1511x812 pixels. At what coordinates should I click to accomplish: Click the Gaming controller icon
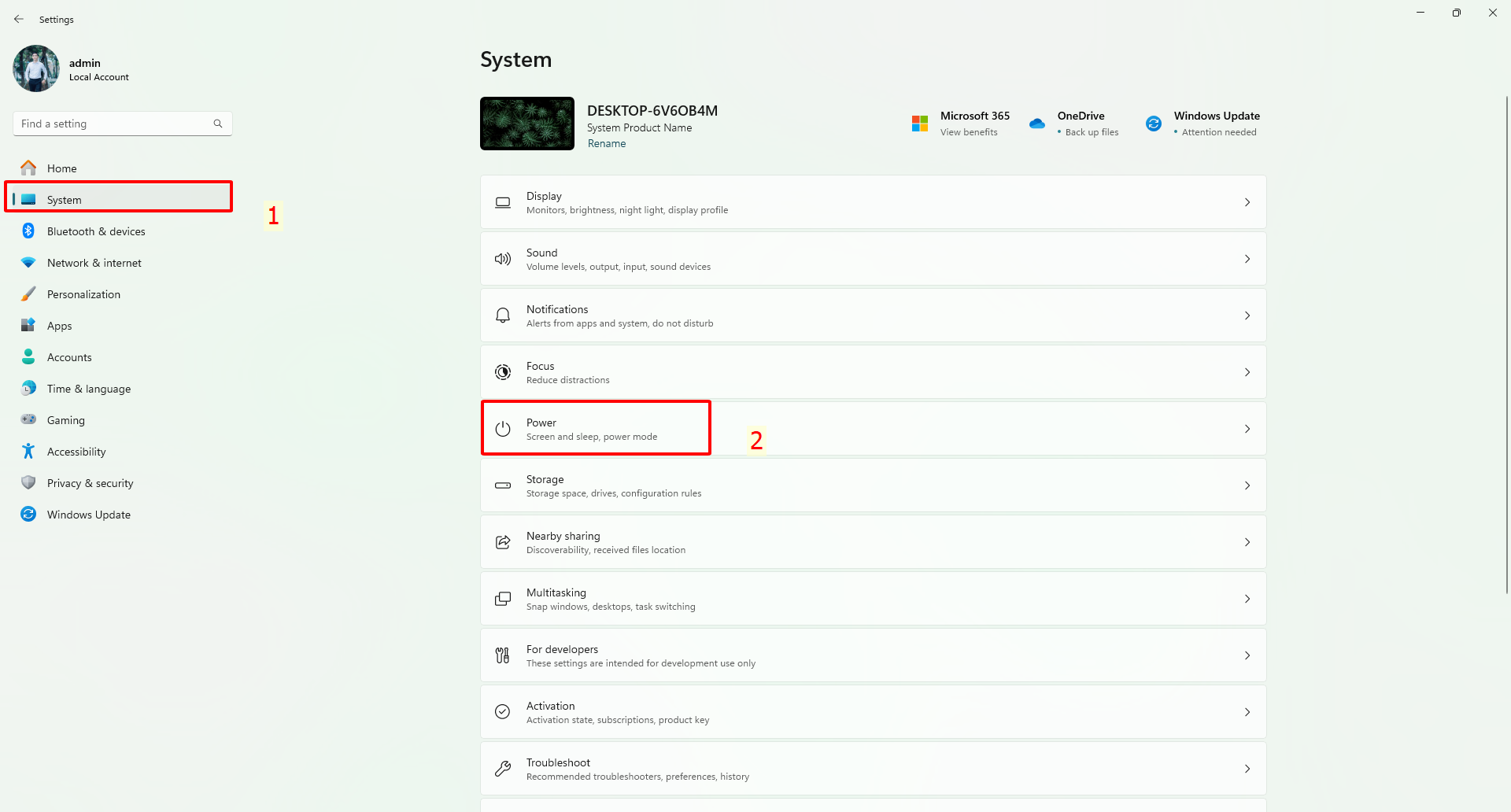point(28,419)
